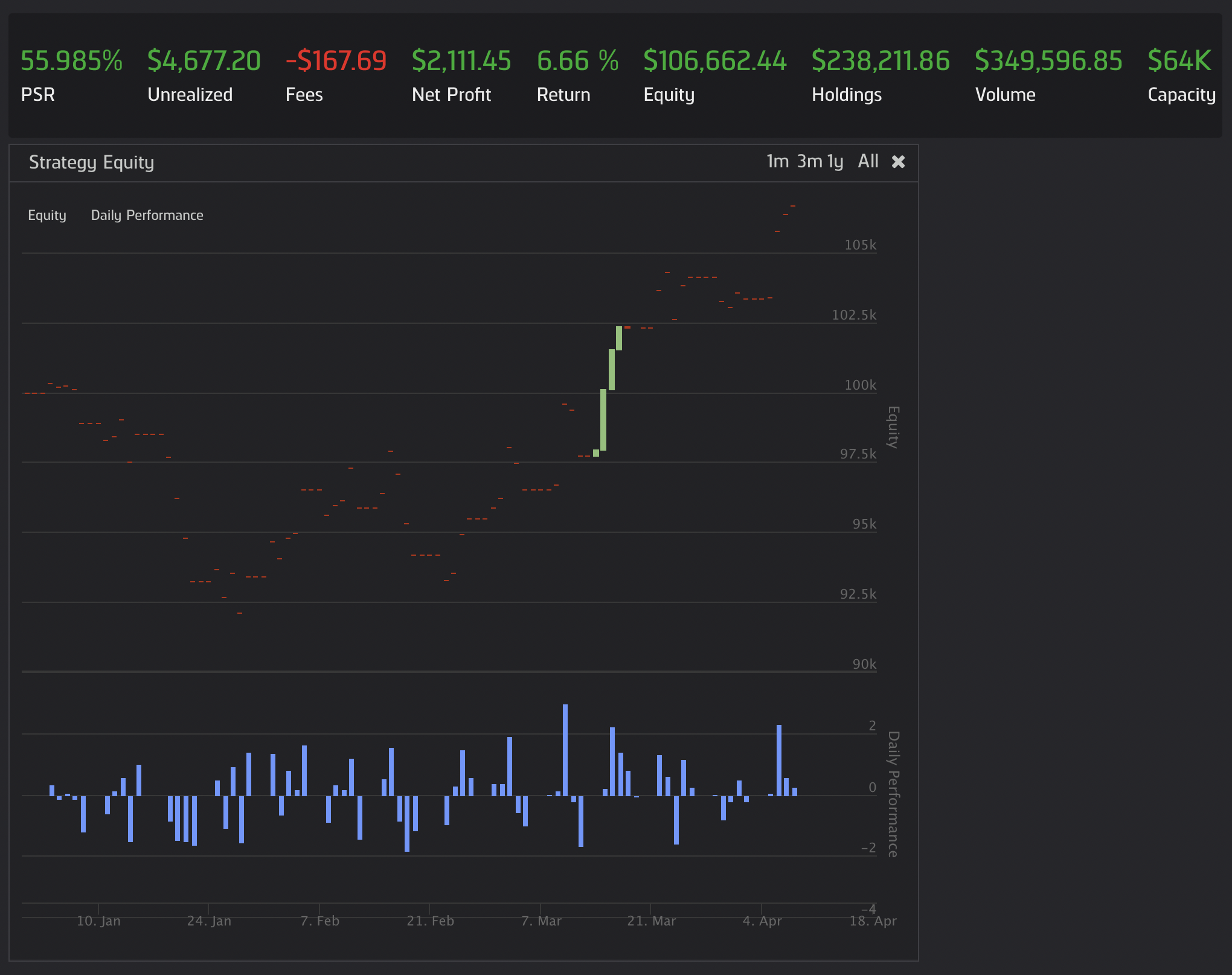1232x975 pixels.
Task: Click the tallest blue daily performance bar
Action: [565, 749]
